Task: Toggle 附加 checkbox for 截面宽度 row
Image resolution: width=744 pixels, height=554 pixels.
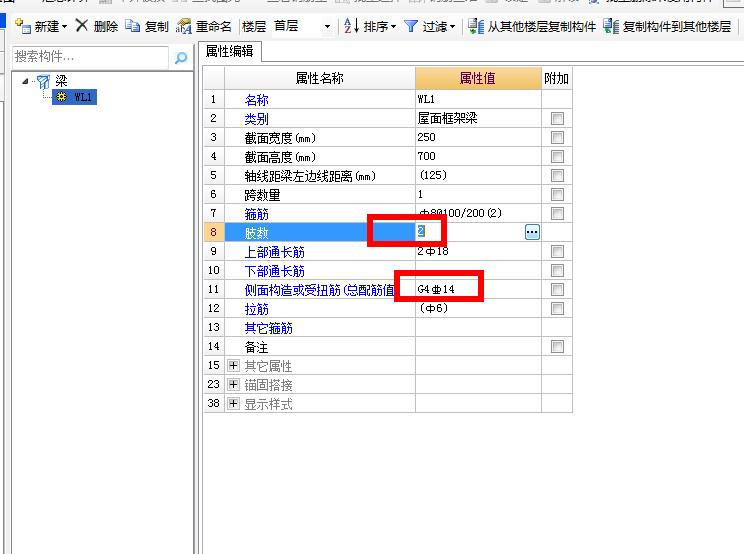Action: 557,138
